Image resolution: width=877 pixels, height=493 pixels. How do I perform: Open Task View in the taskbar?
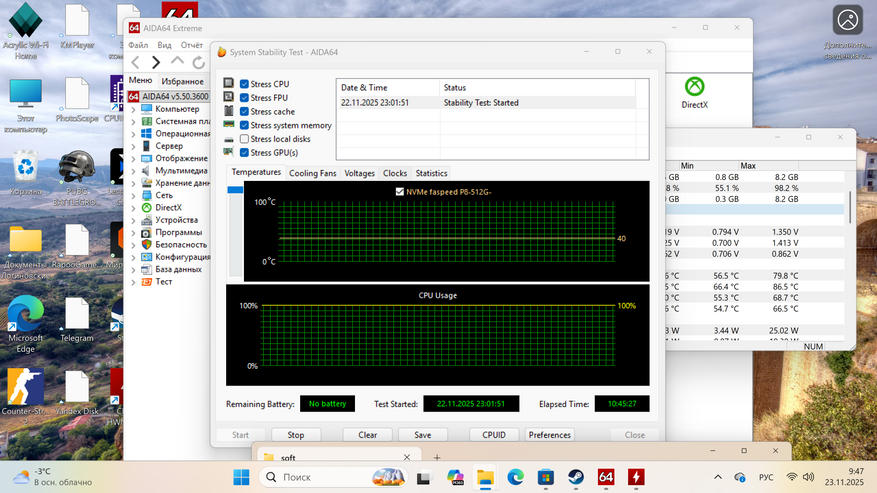pyautogui.click(x=423, y=477)
